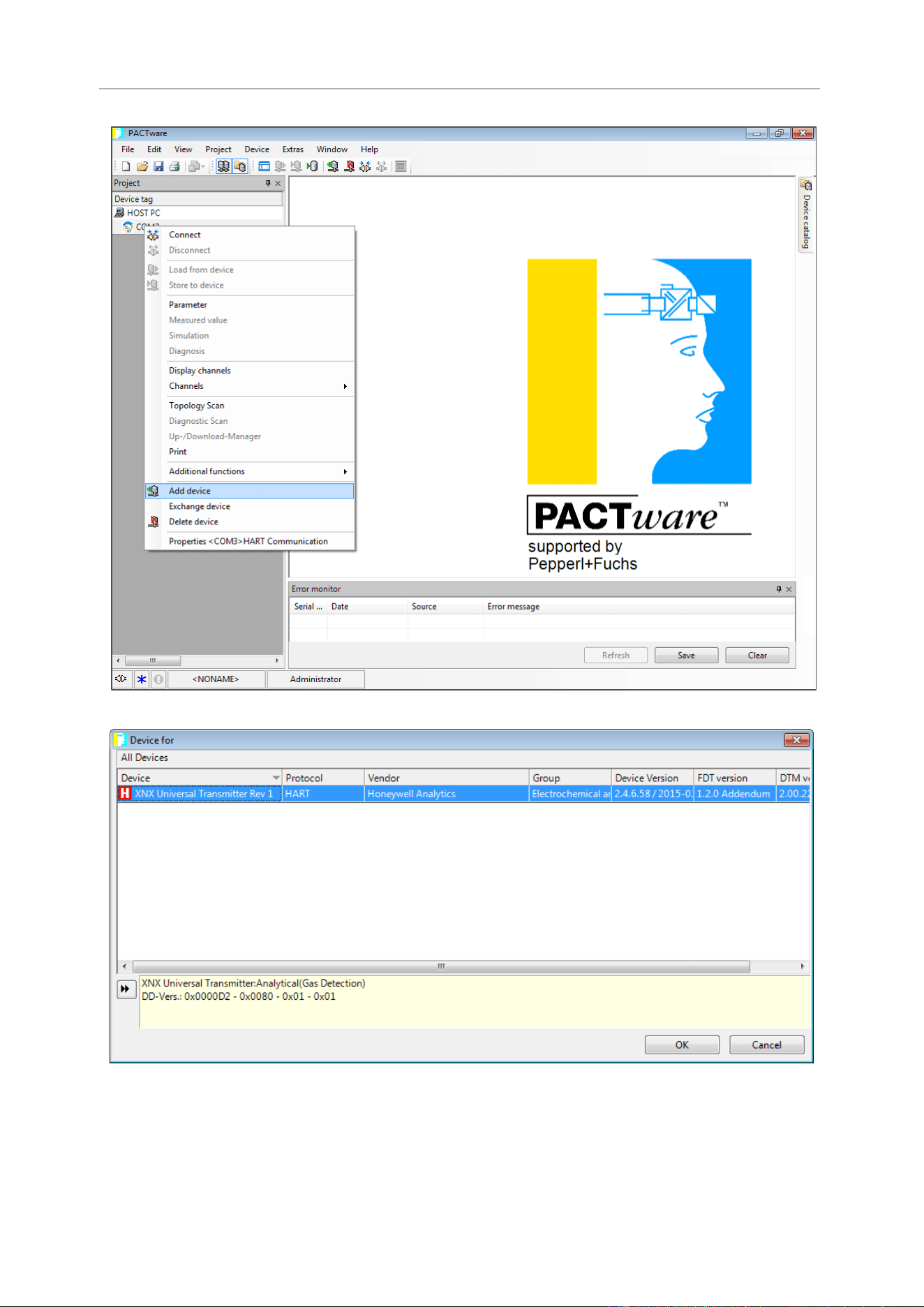The width and height of the screenshot is (924, 1307).
Task: Click Save in the Error monitor
Action: pyautogui.click(x=686, y=656)
